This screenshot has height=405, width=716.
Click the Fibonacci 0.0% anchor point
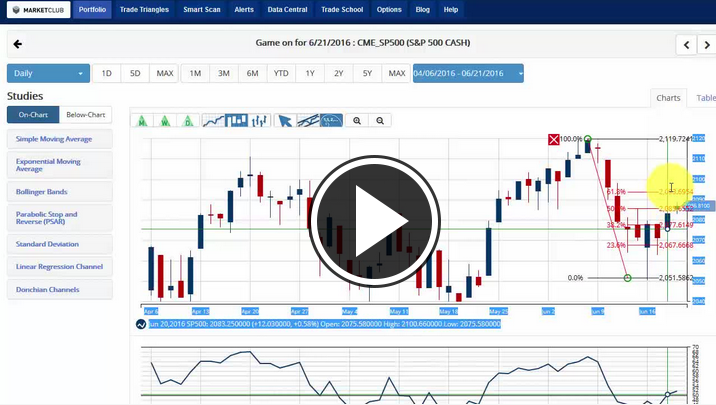click(x=627, y=278)
